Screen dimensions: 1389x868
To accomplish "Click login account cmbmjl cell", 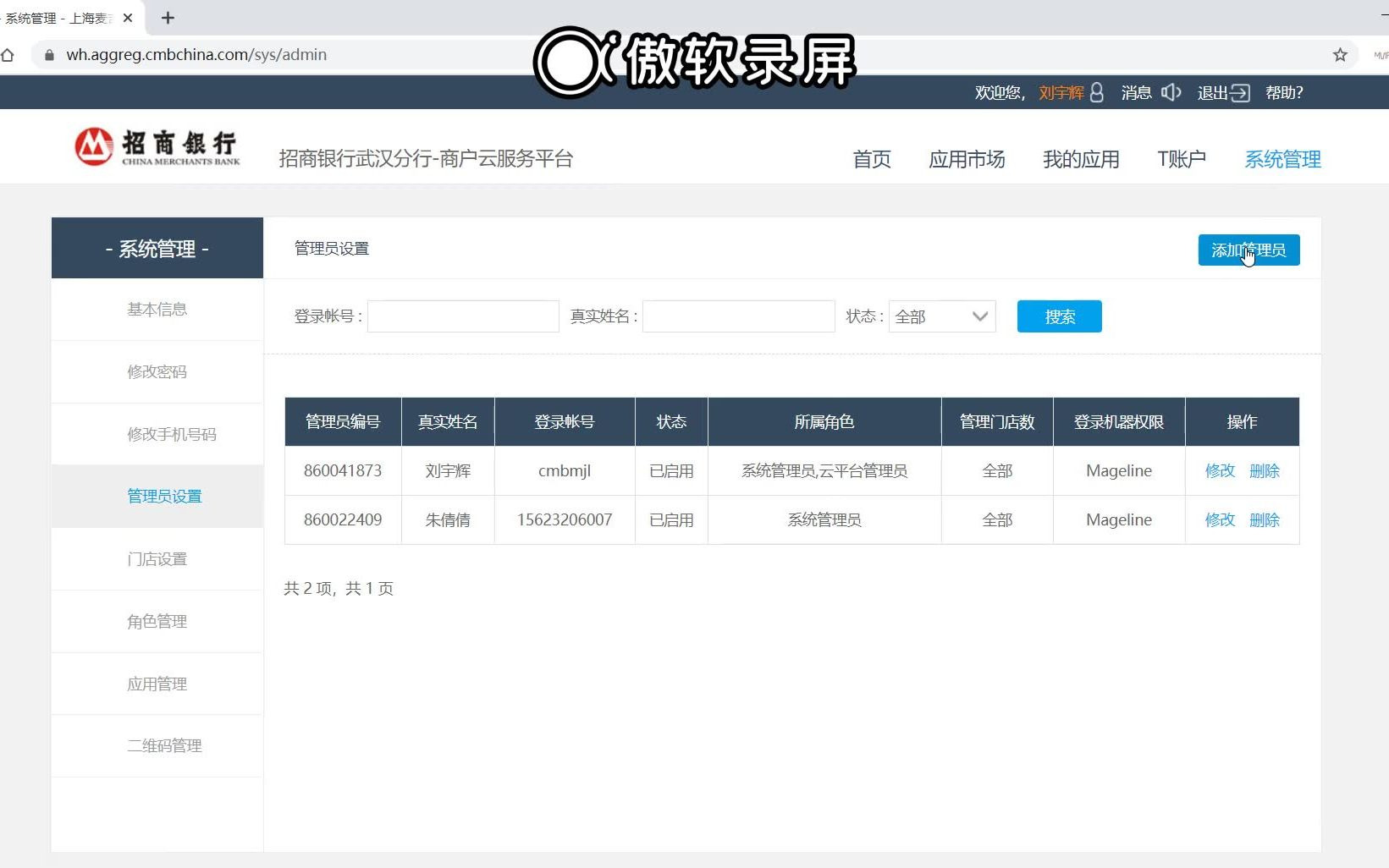I will (x=565, y=471).
